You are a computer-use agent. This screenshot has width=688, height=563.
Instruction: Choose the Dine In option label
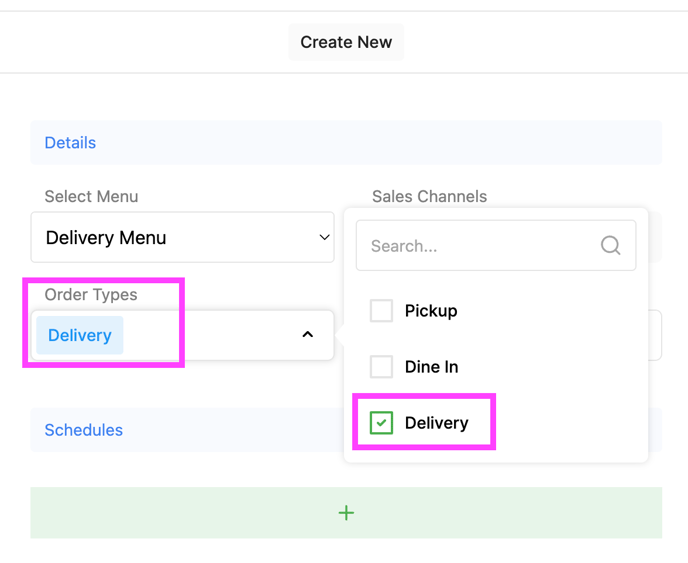pos(431,367)
